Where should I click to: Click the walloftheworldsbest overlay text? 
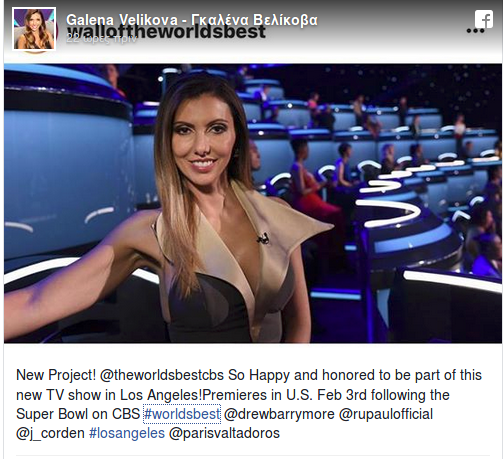point(166,32)
